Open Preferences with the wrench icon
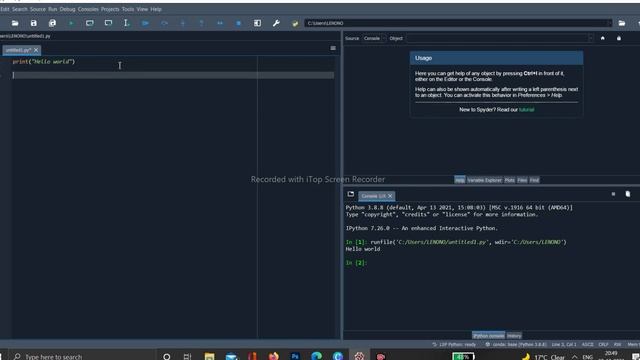Viewport: 640px width, 360px height. (276, 23)
